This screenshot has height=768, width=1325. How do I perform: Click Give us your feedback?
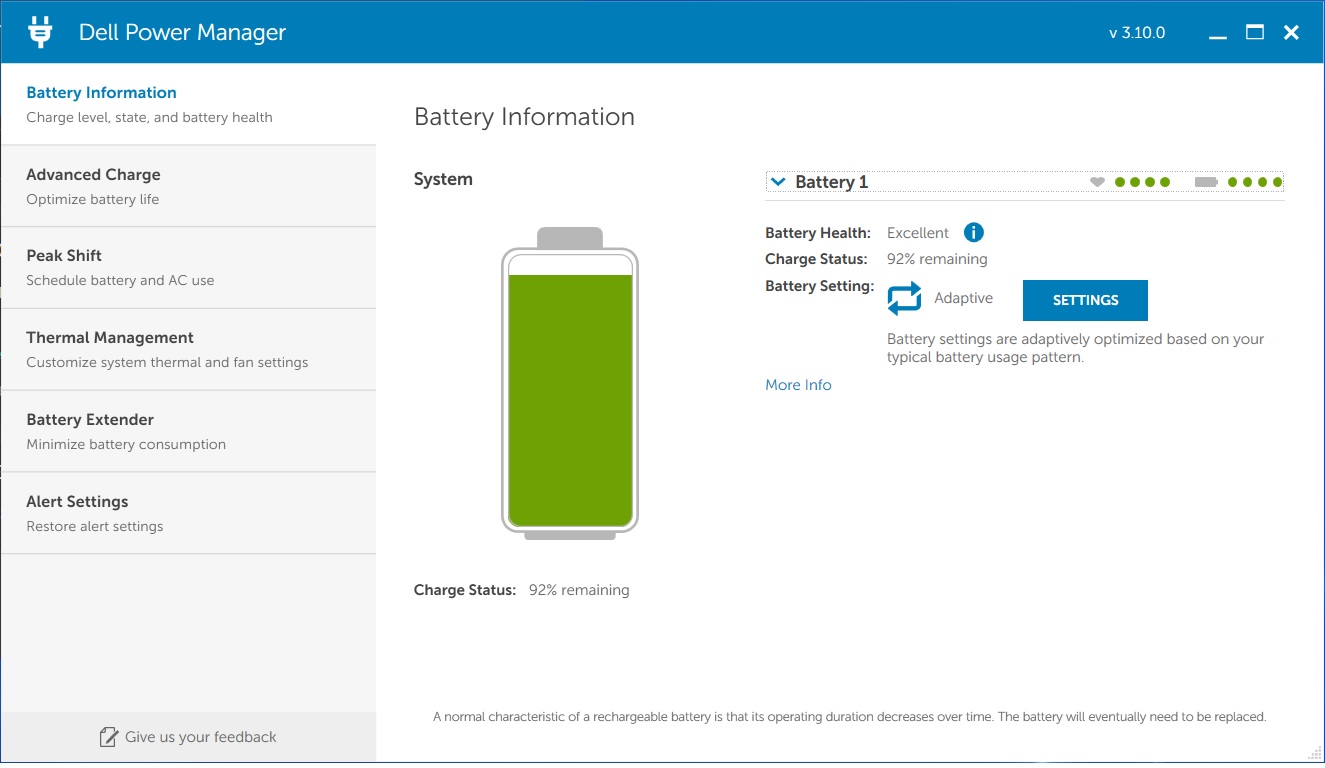click(200, 737)
